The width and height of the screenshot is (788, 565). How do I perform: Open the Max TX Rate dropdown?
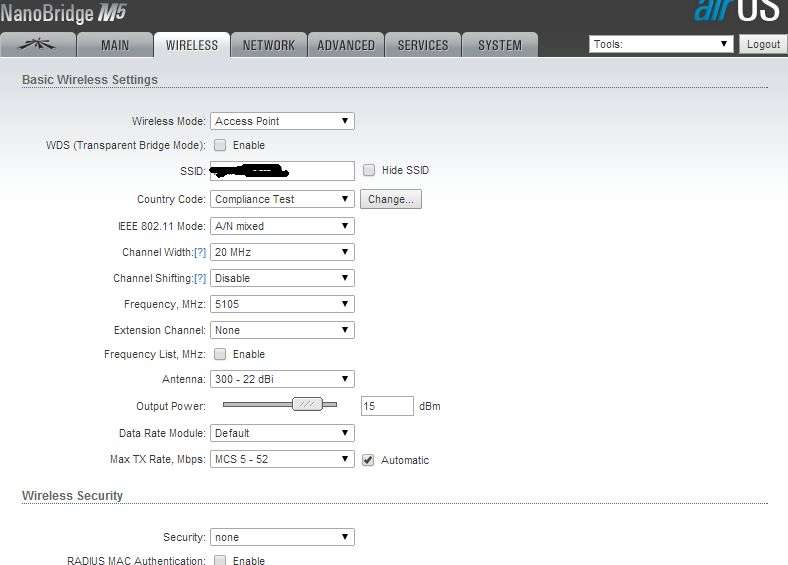pyautogui.click(x=282, y=459)
